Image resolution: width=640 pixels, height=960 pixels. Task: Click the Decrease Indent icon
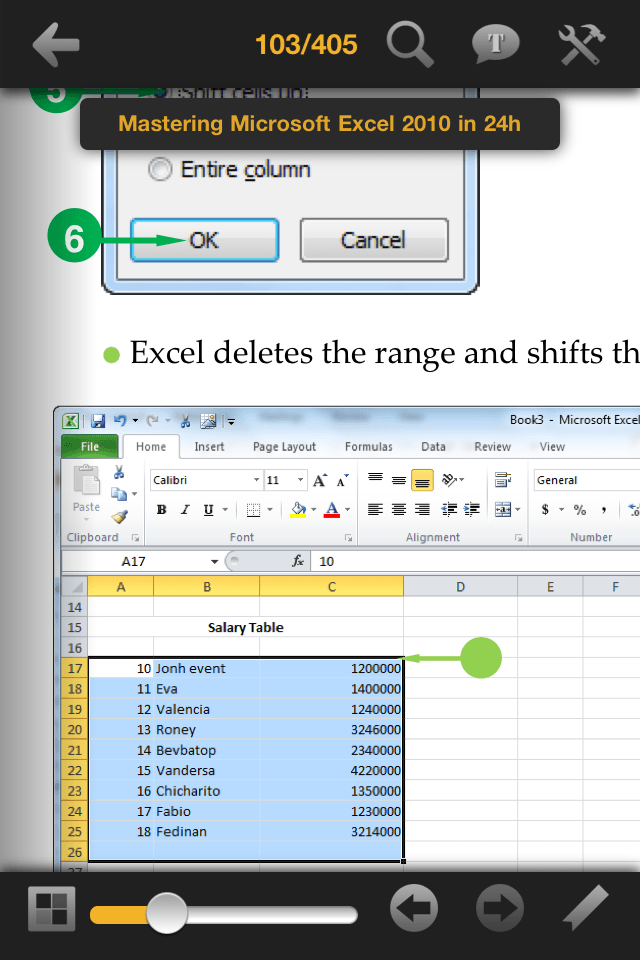(x=449, y=509)
